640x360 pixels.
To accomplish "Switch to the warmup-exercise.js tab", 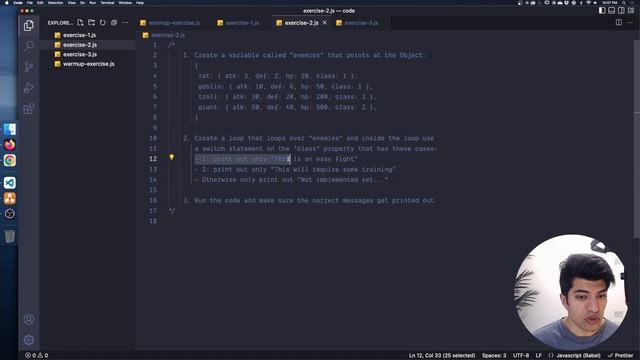I will pyautogui.click(x=170, y=23).
